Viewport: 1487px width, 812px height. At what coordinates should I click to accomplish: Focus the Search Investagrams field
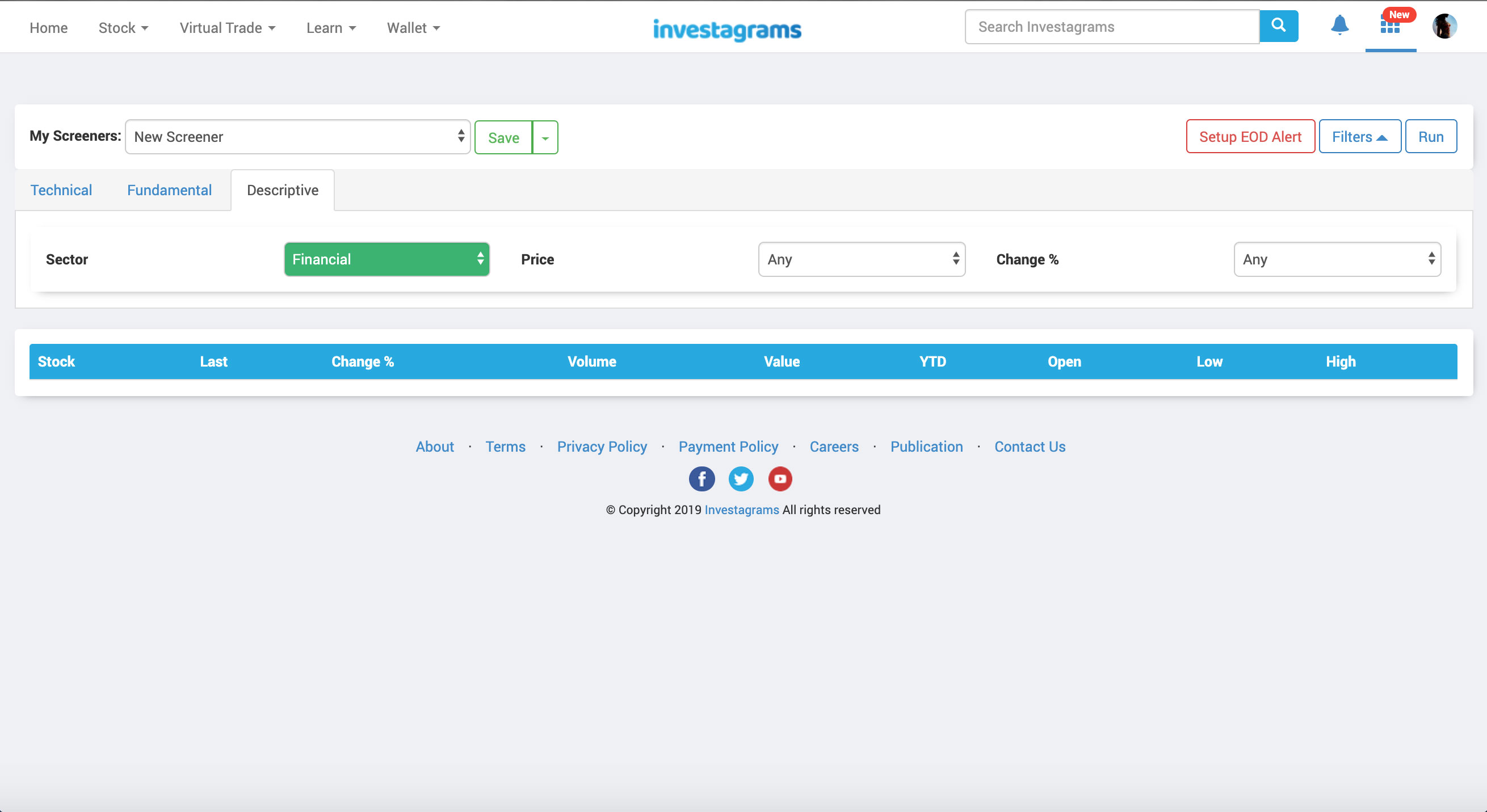click(1112, 27)
